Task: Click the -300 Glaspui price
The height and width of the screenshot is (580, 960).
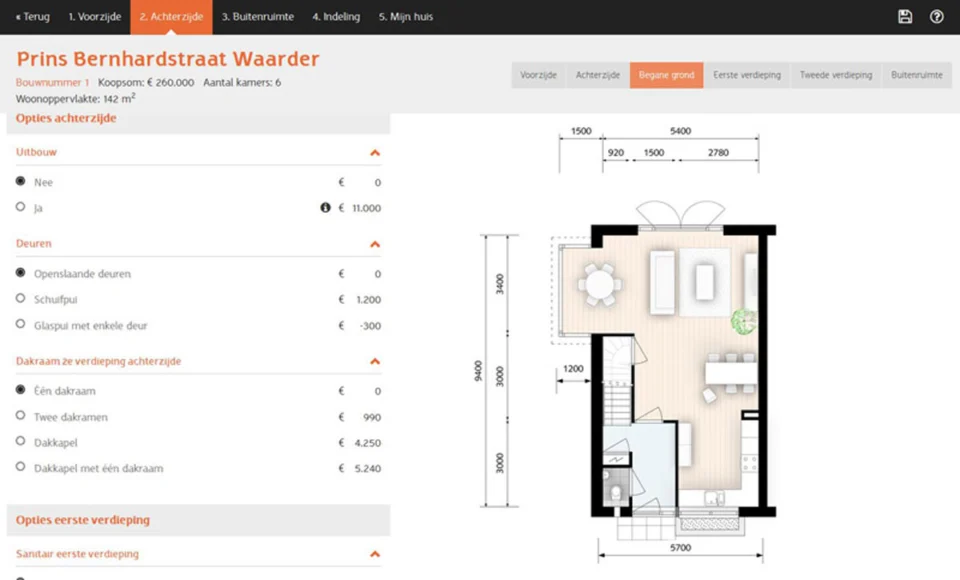Action: point(370,326)
